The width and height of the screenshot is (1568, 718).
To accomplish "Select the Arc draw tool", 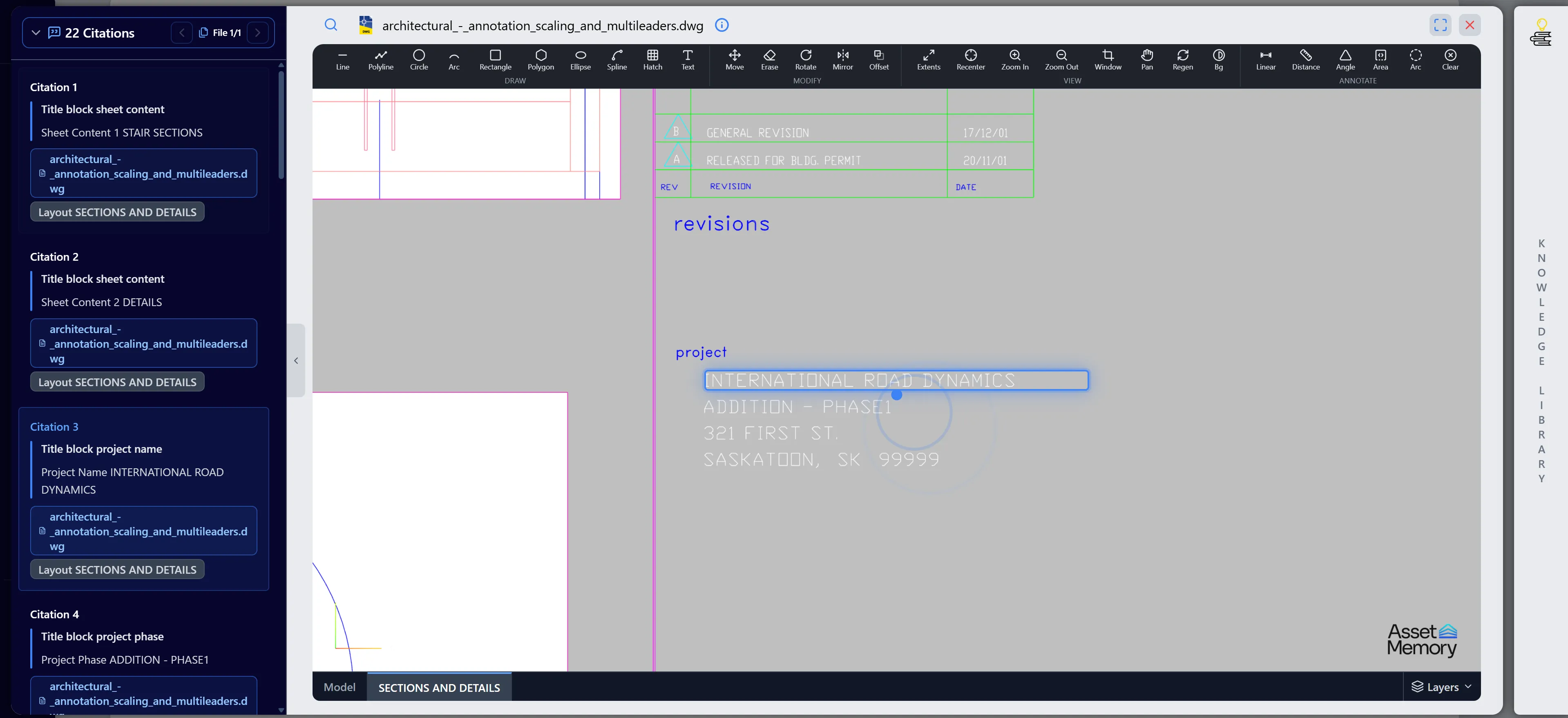I will click(454, 60).
